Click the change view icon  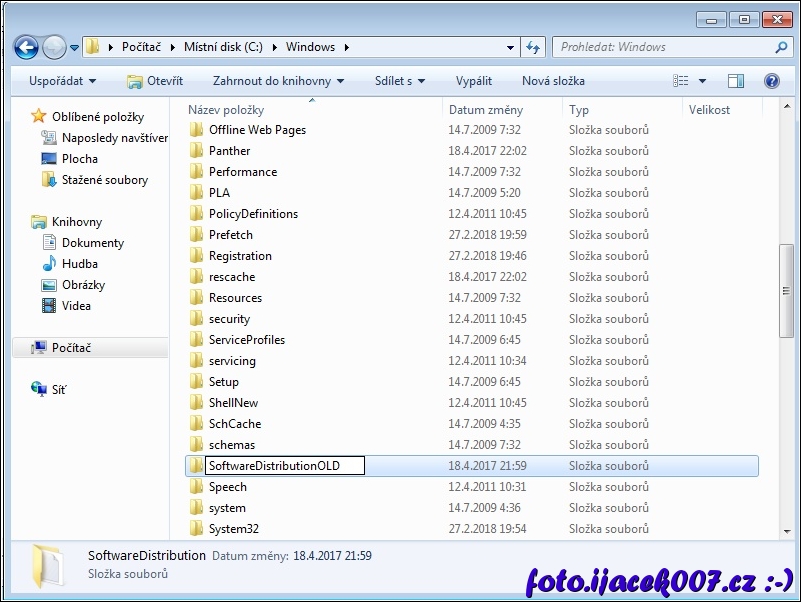click(x=681, y=81)
